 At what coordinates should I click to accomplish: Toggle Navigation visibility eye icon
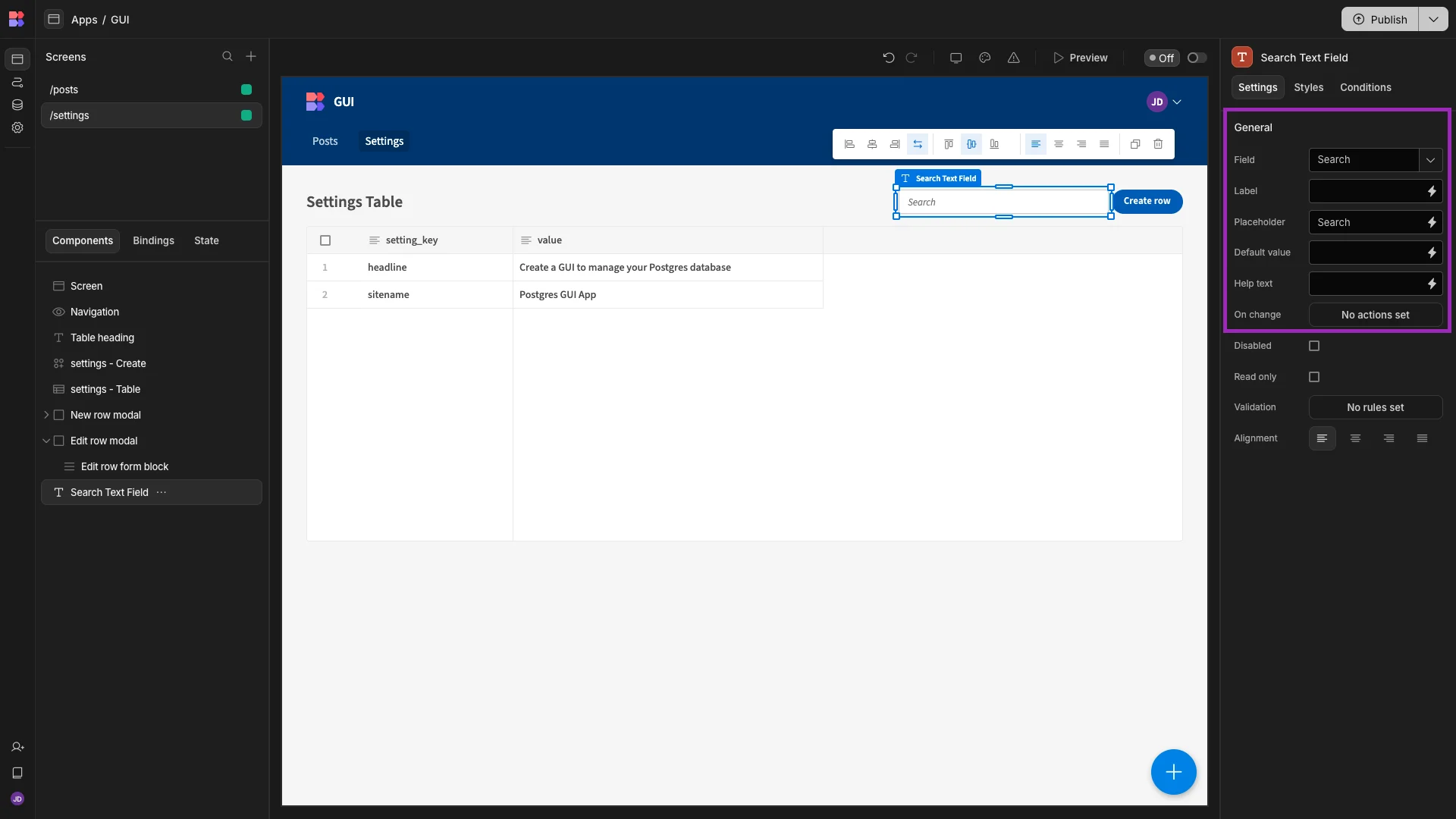tap(58, 312)
